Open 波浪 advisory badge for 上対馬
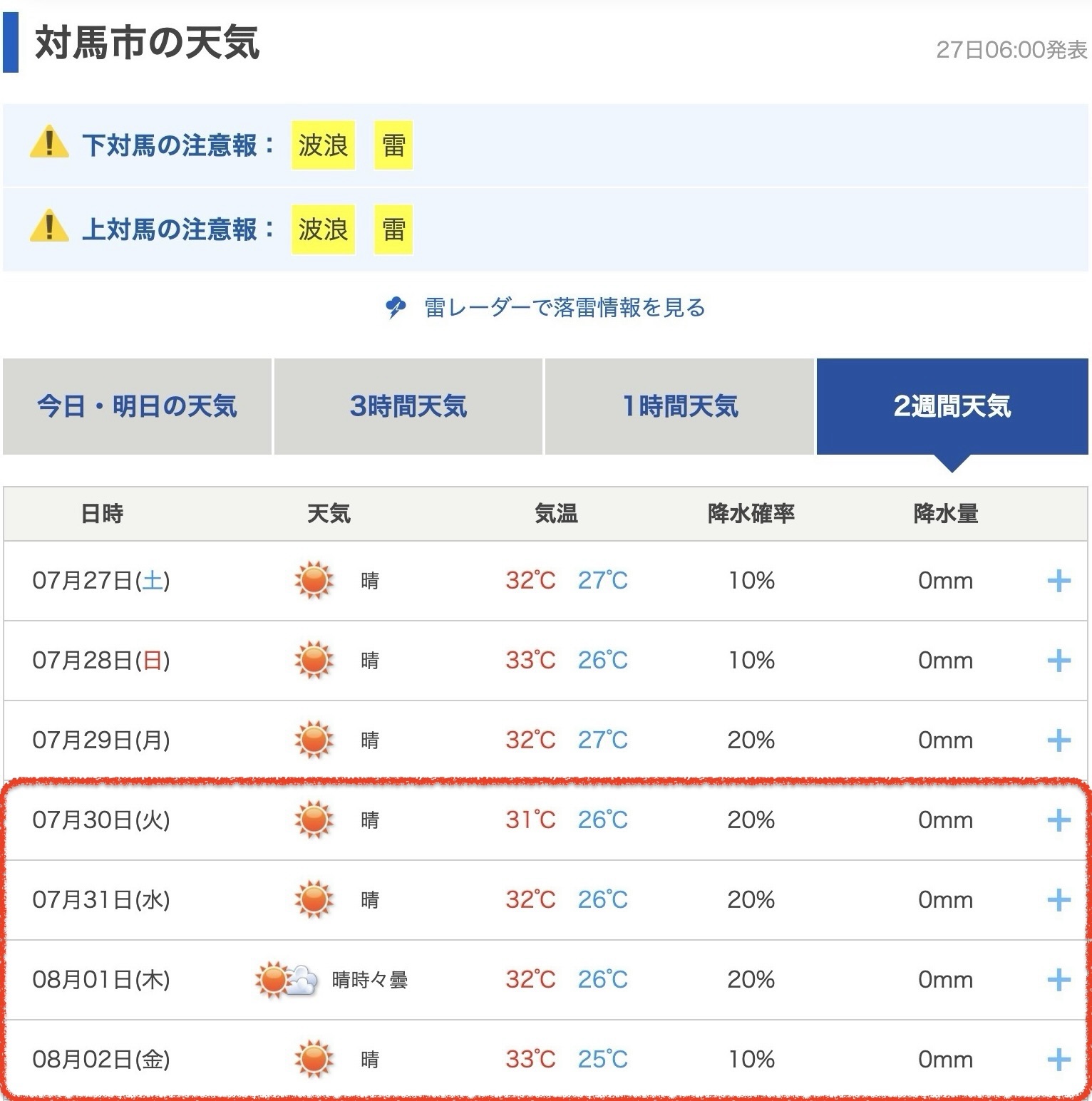Image resolution: width=1092 pixels, height=1101 pixels. (323, 229)
